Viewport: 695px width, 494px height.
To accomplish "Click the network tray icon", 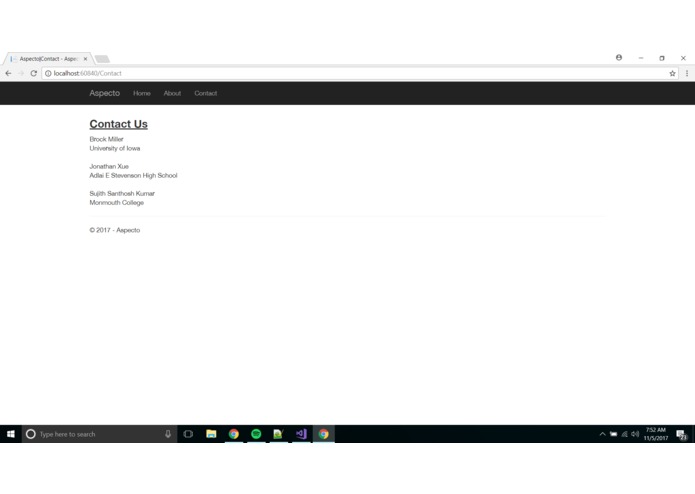I will point(625,434).
